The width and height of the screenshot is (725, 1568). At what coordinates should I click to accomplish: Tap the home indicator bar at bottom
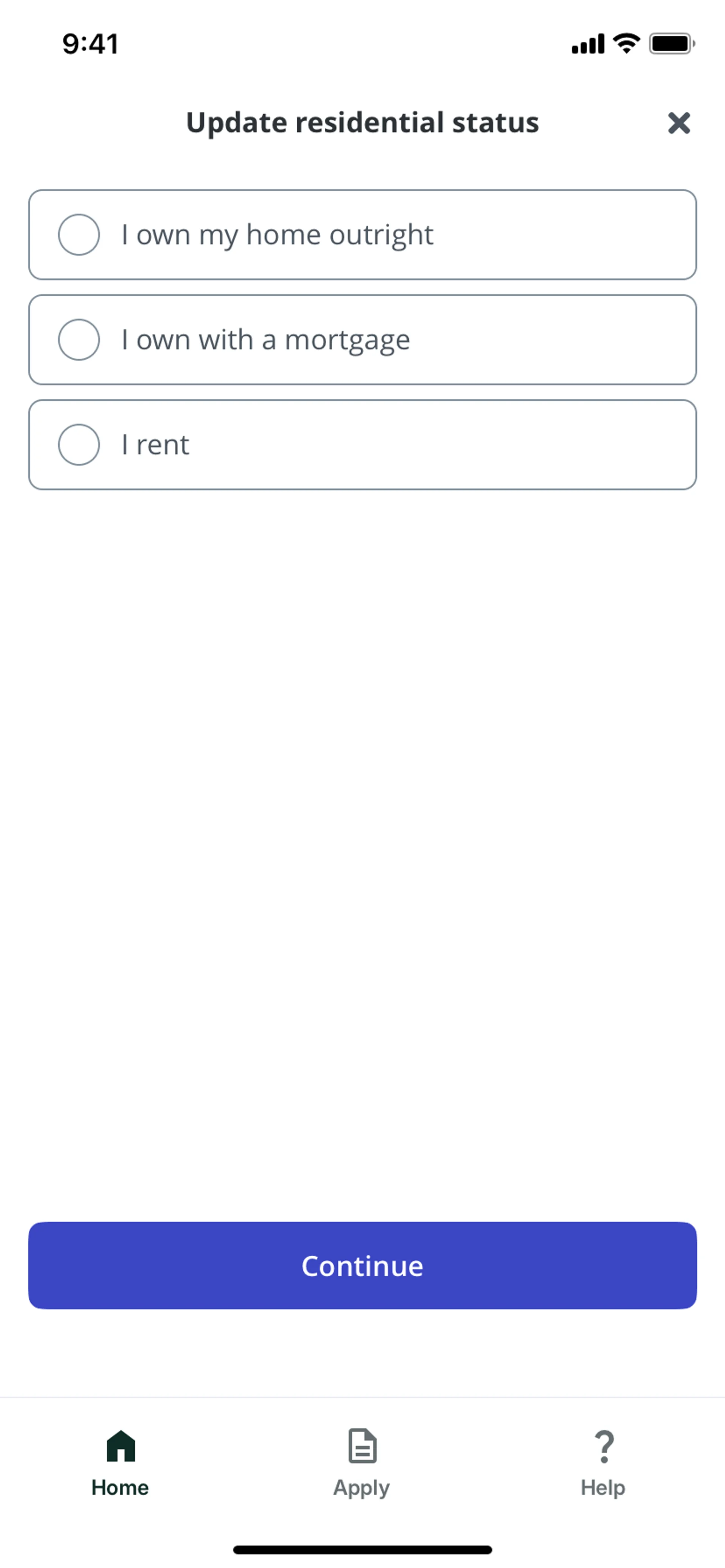click(362, 1550)
